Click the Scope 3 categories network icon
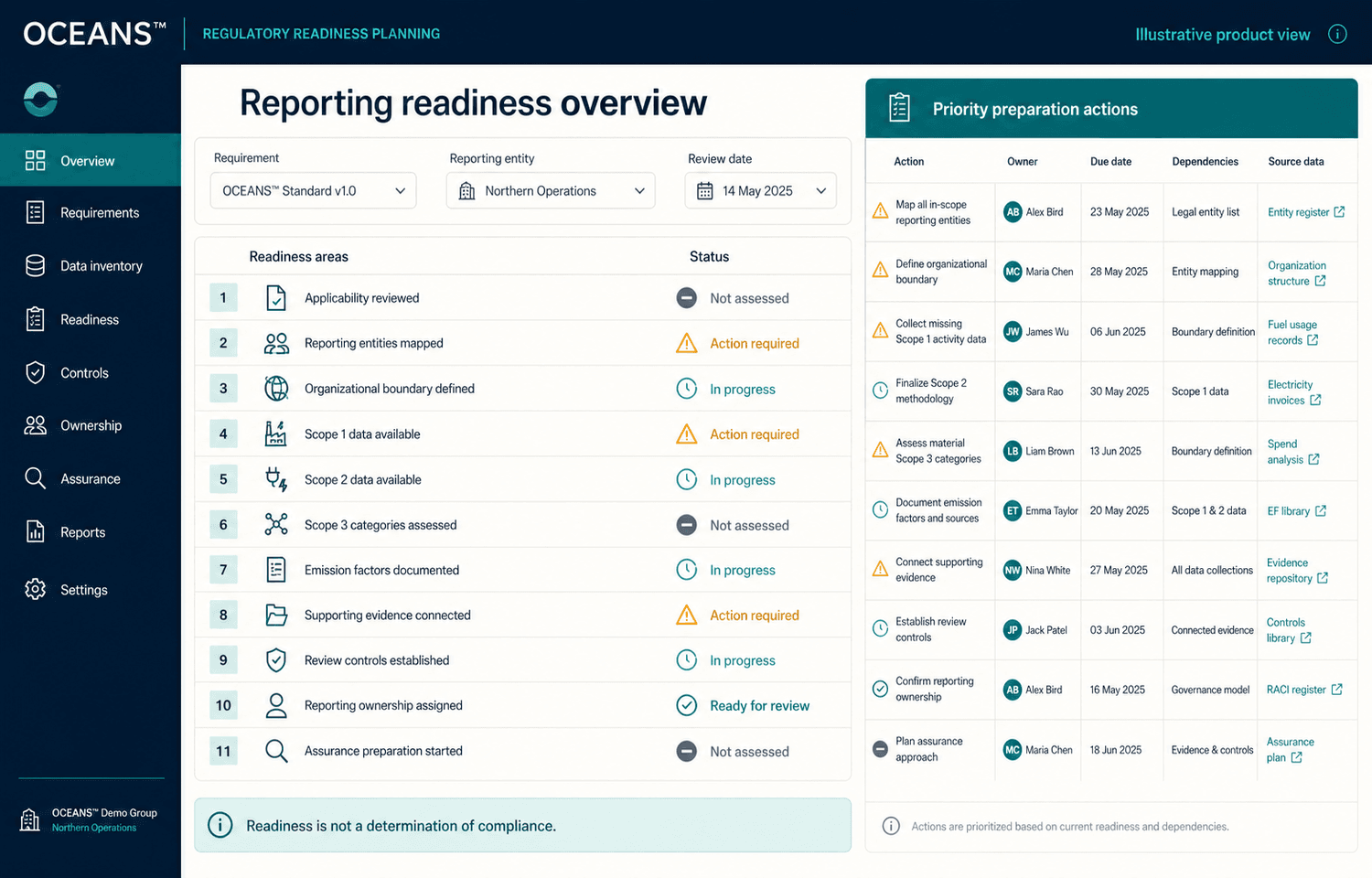 pyautogui.click(x=276, y=524)
